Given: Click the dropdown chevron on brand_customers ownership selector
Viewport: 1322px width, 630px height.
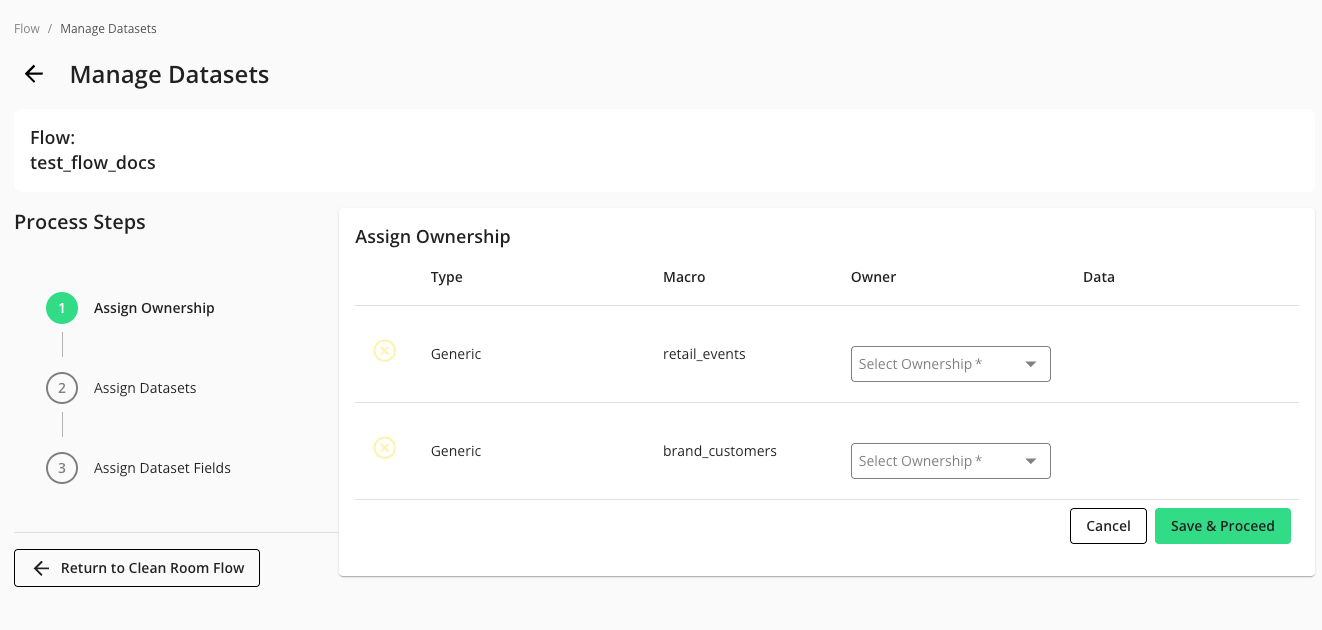Looking at the screenshot, I should point(1030,461).
